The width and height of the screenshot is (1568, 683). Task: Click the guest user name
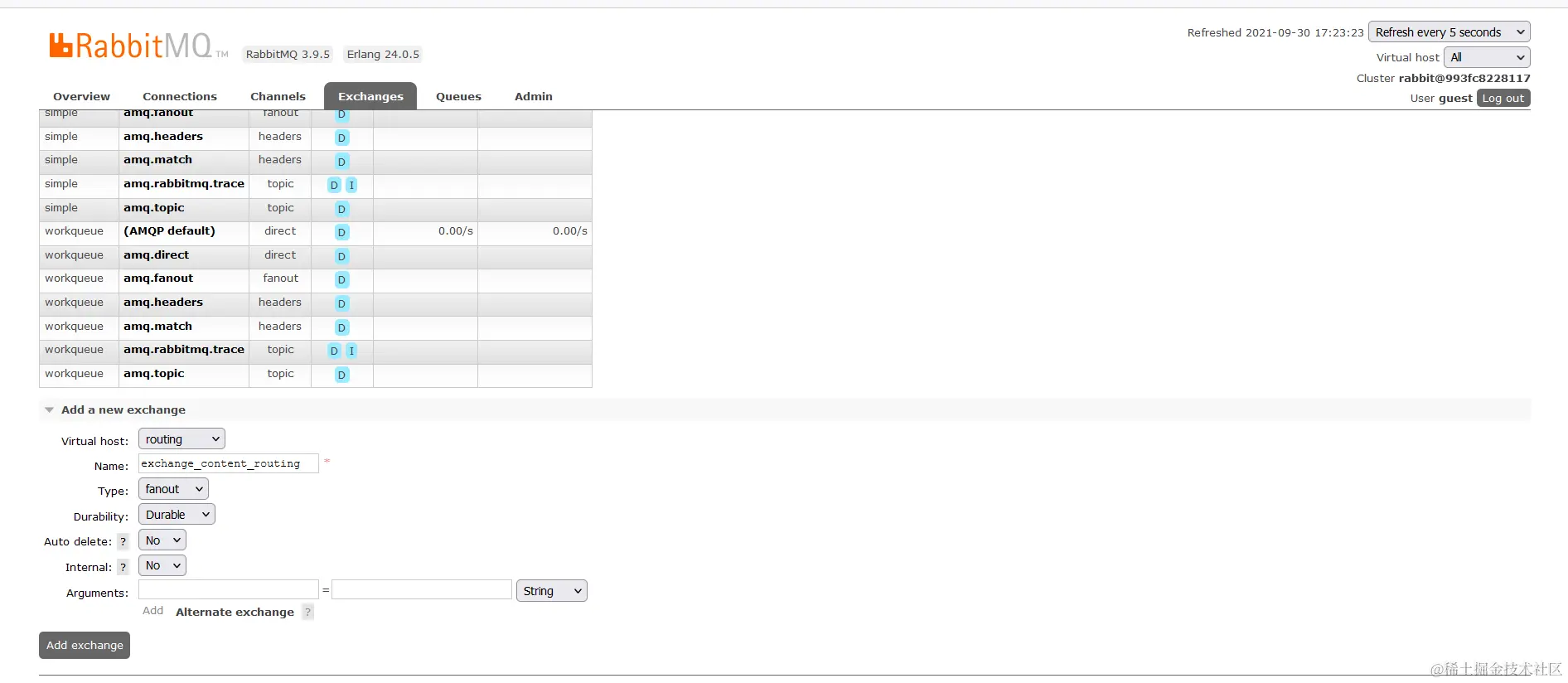pos(1455,98)
